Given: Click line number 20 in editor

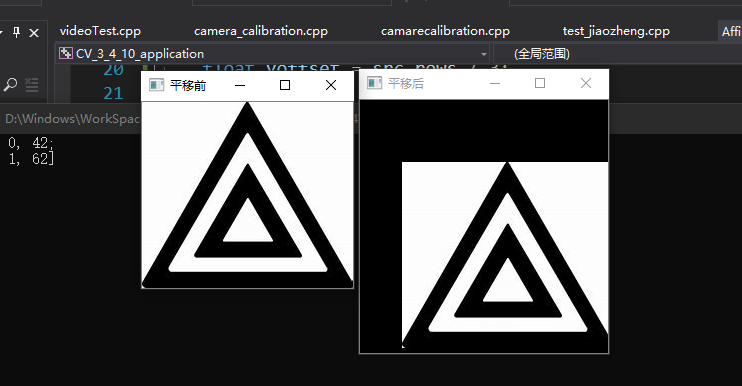Looking at the screenshot, I should 113,70.
